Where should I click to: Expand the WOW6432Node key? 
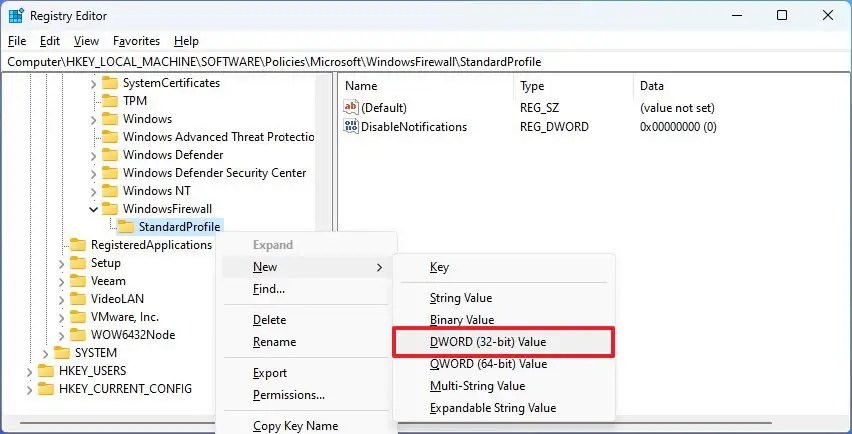(x=61, y=336)
